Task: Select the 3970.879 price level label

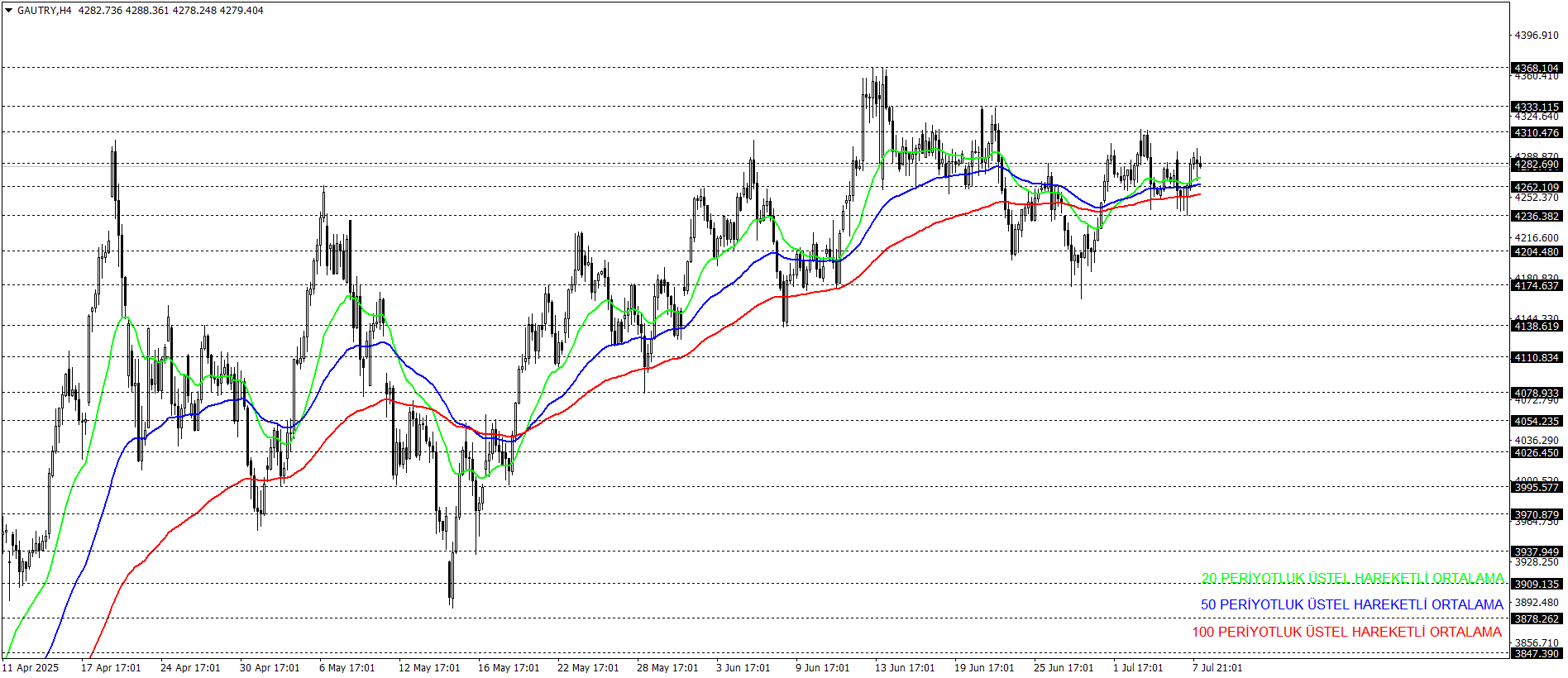Action: tap(1537, 514)
